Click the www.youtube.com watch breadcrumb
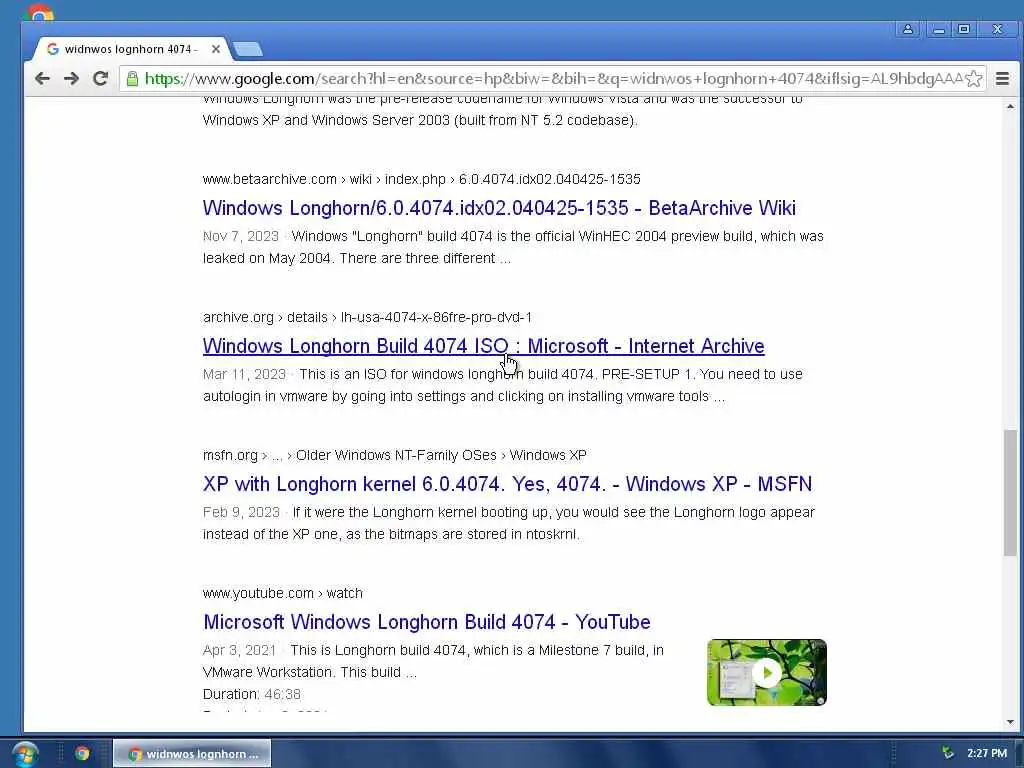Viewport: 1024px width, 768px height. point(282,593)
